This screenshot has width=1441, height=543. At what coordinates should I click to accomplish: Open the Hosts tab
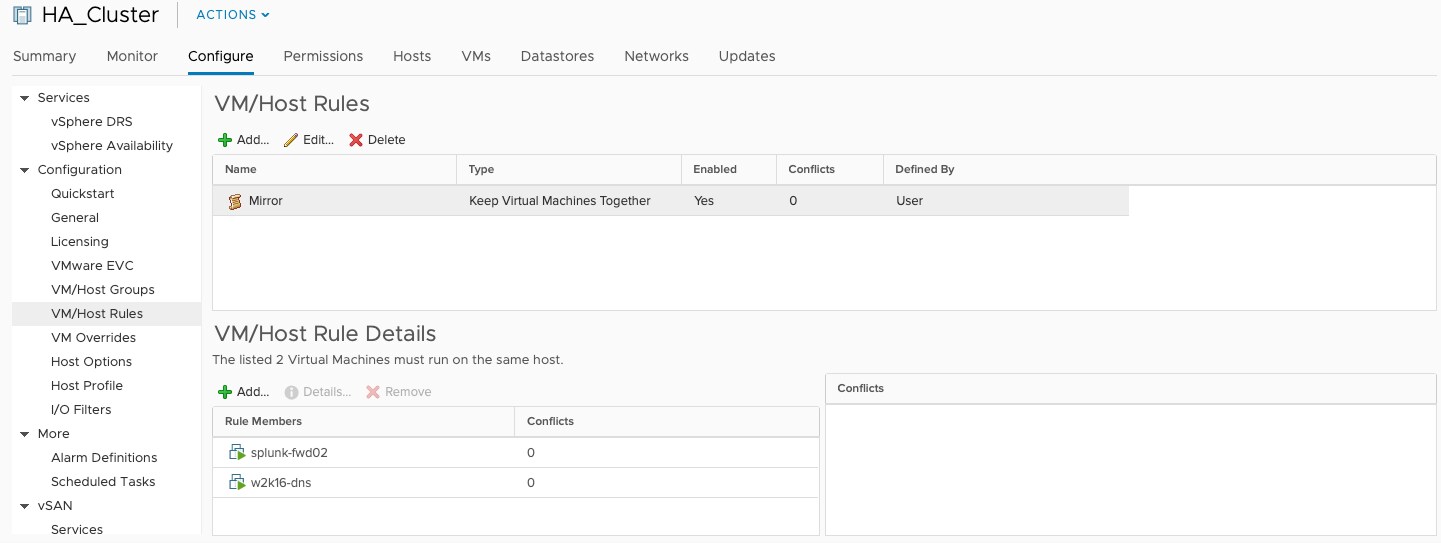[x=412, y=56]
